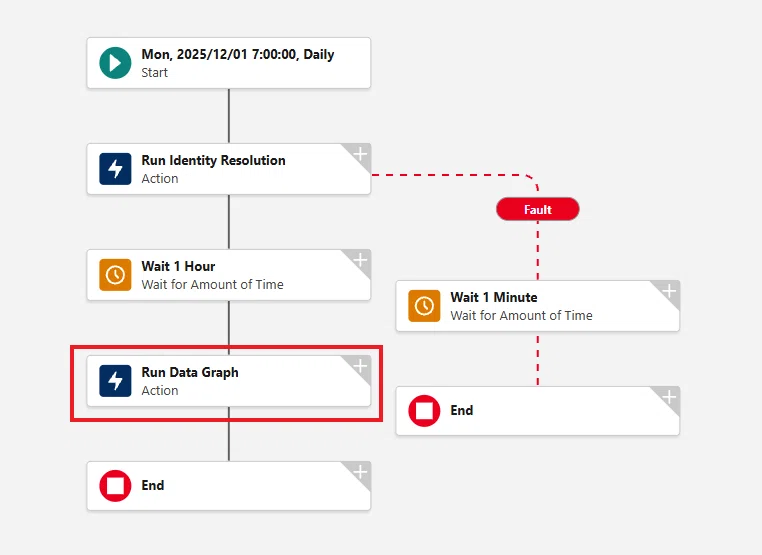Screen dimensions: 762x555
Task: Click the Wait 1 Hour clock icon
Action: click(115, 275)
